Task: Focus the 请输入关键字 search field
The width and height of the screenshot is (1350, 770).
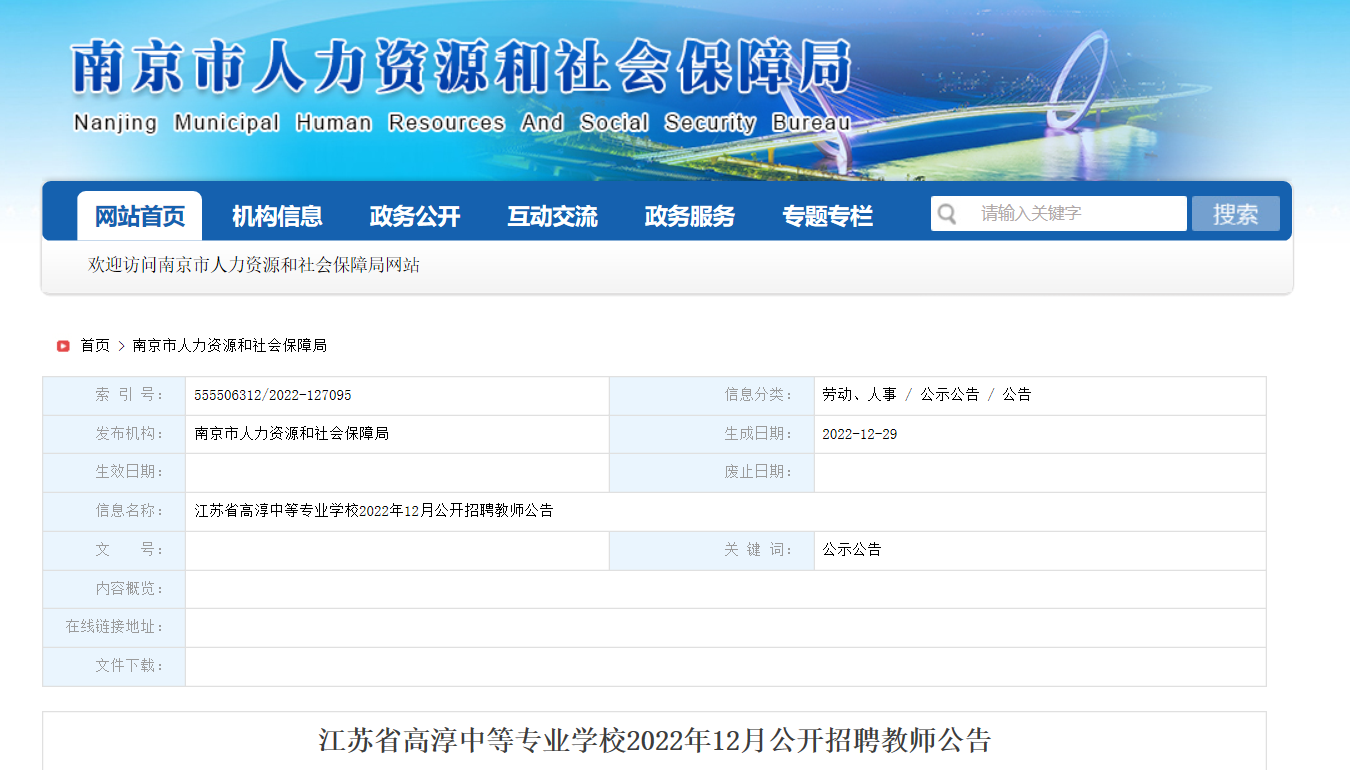Action: click(1075, 214)
